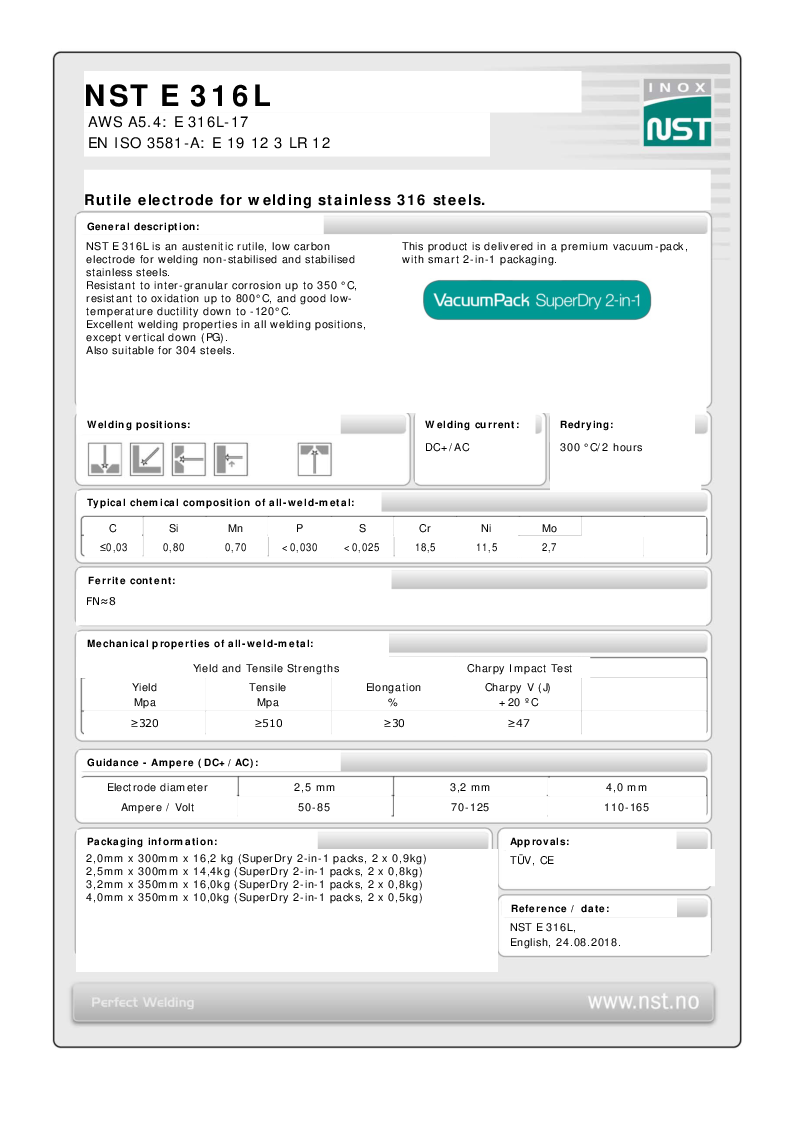Click the 'Reference / date:' heading
Viewport: 794px width, 1123px height.
click(x=560, y=909)
